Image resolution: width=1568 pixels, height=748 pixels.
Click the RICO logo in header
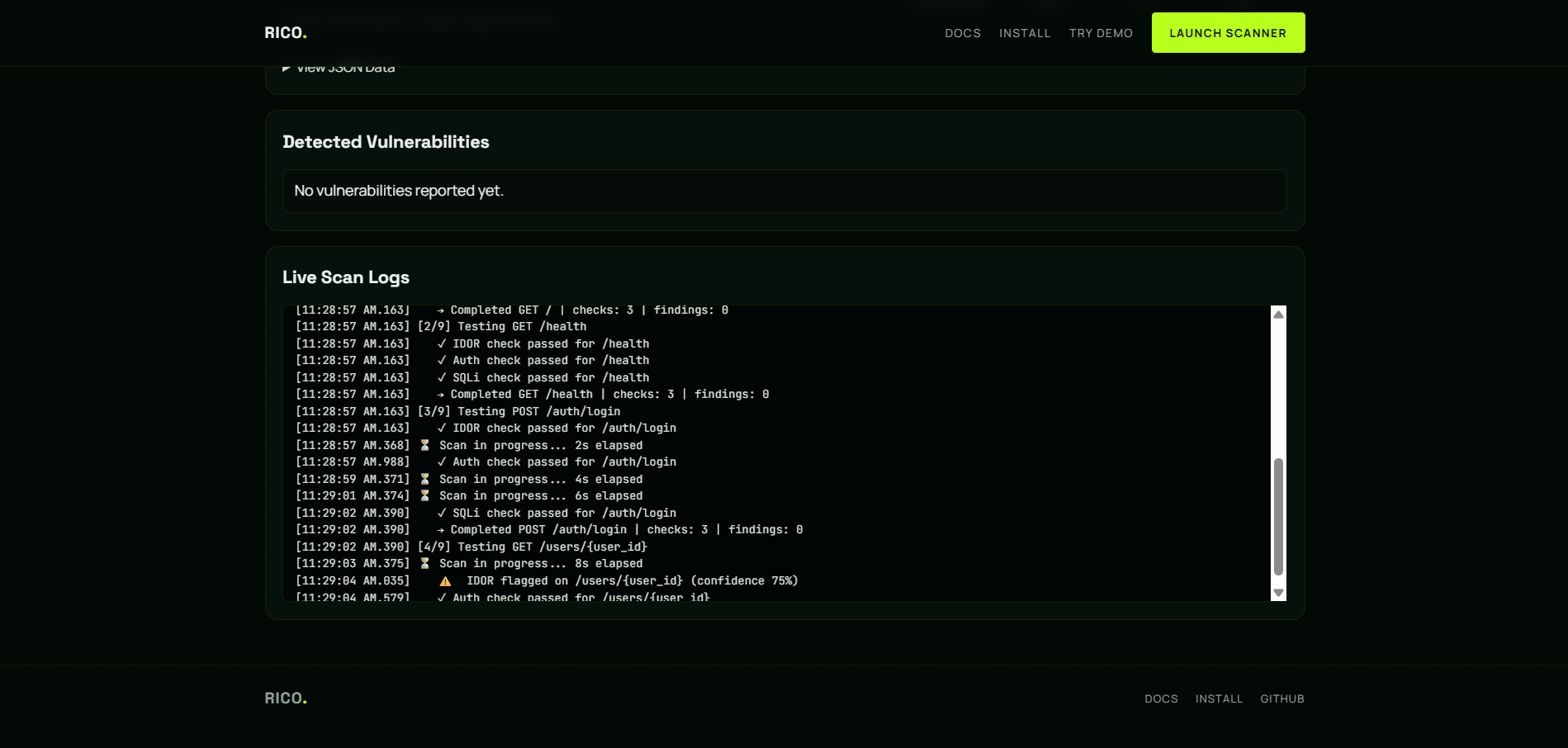(x=286, y=33)
